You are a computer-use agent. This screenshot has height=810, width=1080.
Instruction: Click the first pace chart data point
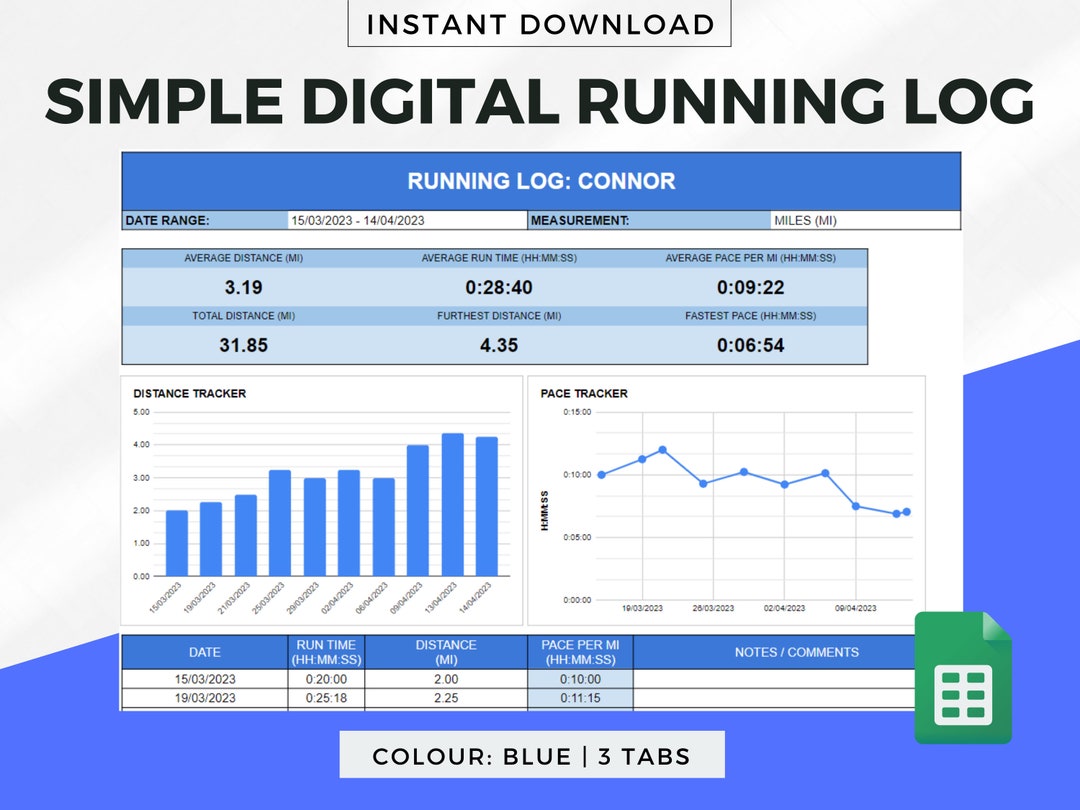tap(601, 474)
